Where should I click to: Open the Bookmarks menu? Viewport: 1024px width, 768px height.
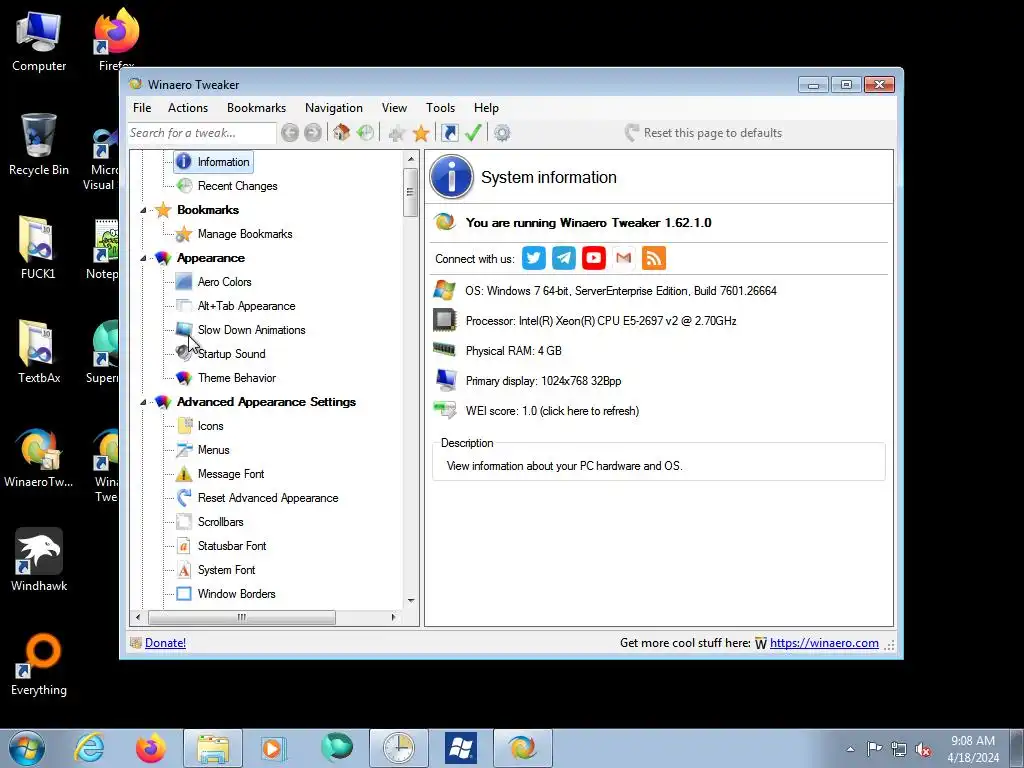tap(257, 108)
